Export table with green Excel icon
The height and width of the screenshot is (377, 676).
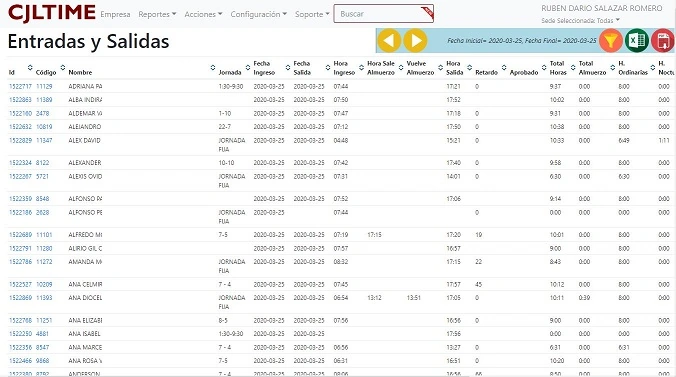coord(637,41)
